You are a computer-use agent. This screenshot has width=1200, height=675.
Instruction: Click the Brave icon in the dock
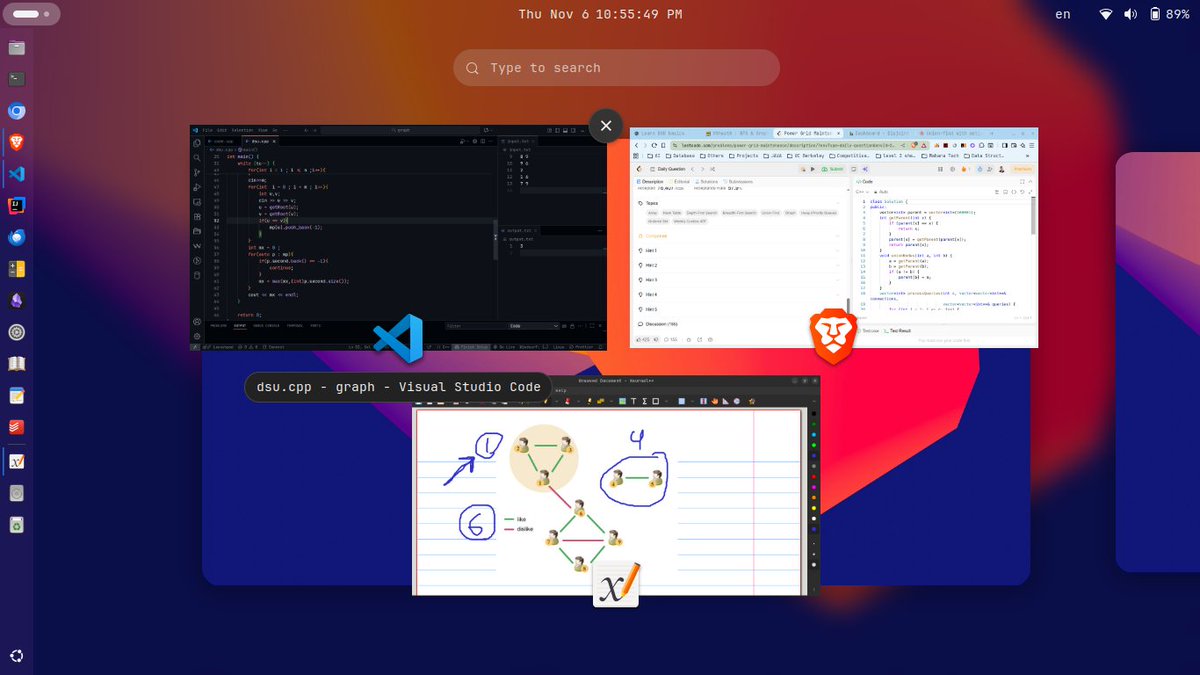pyautogui.click(x=17, y=142)
